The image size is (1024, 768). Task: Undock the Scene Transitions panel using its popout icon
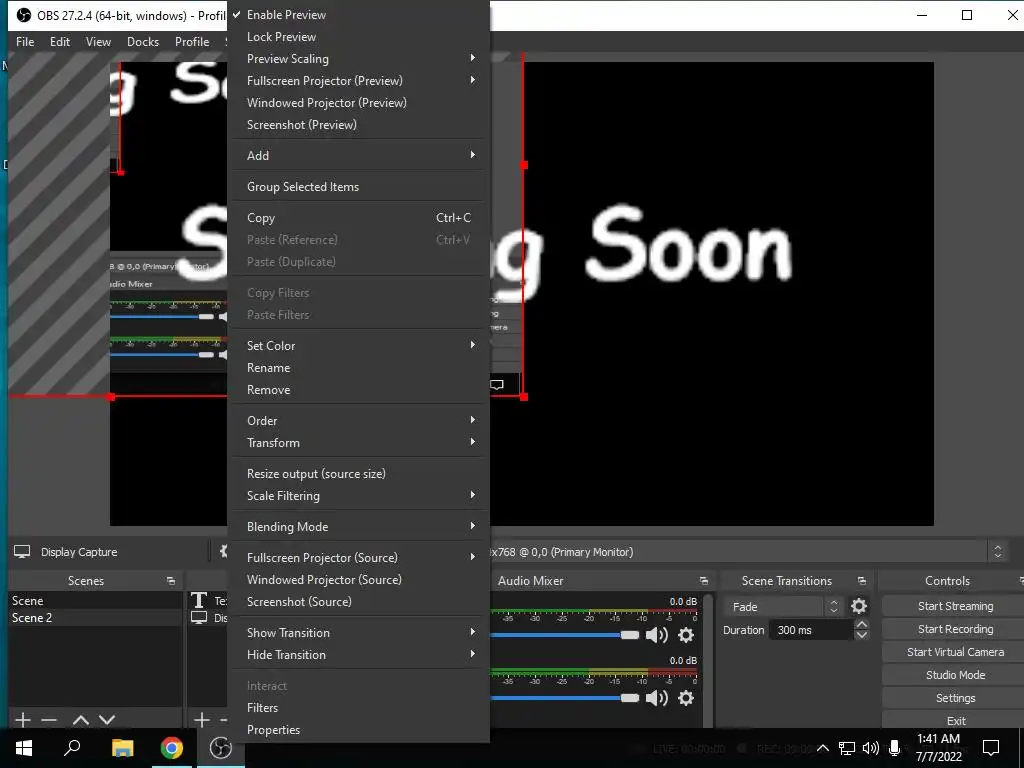point(861,581)
